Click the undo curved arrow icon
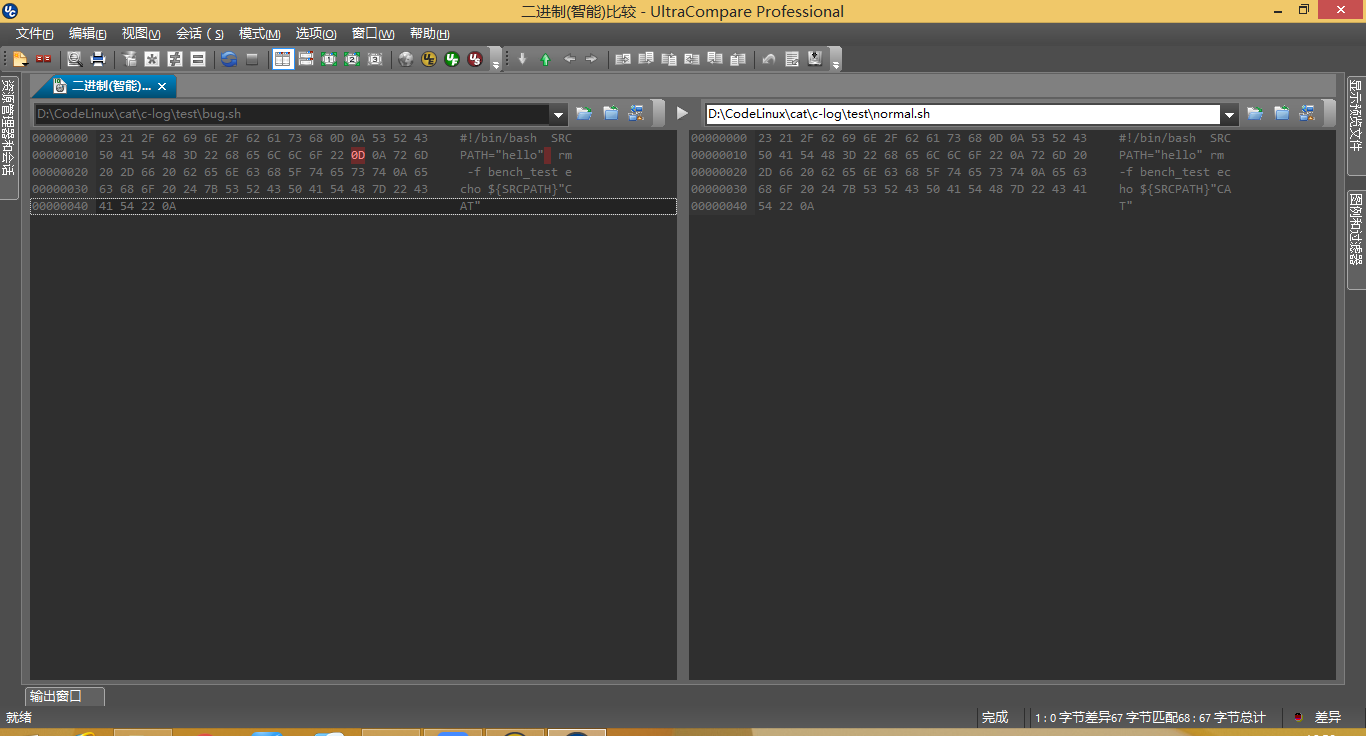This screenshot has width=1366, height=736. [769, 59]
